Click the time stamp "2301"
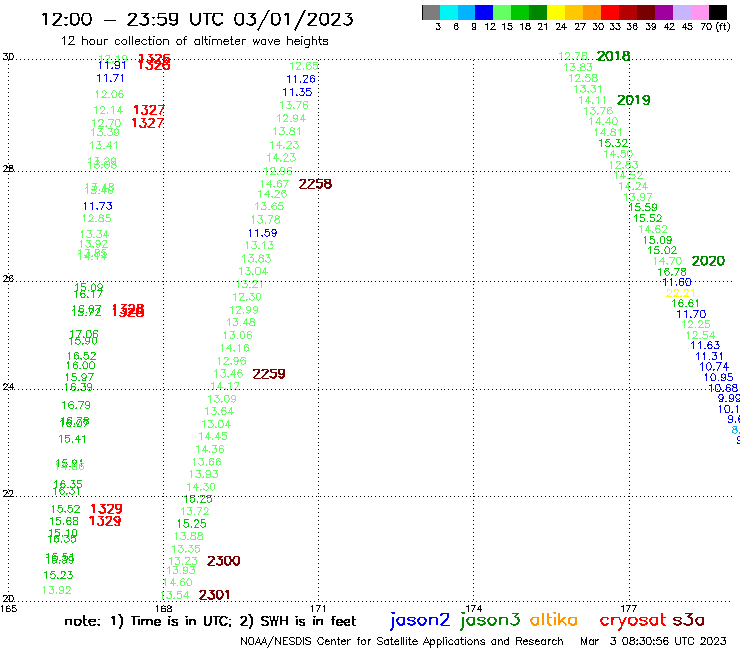 (214, 595)
